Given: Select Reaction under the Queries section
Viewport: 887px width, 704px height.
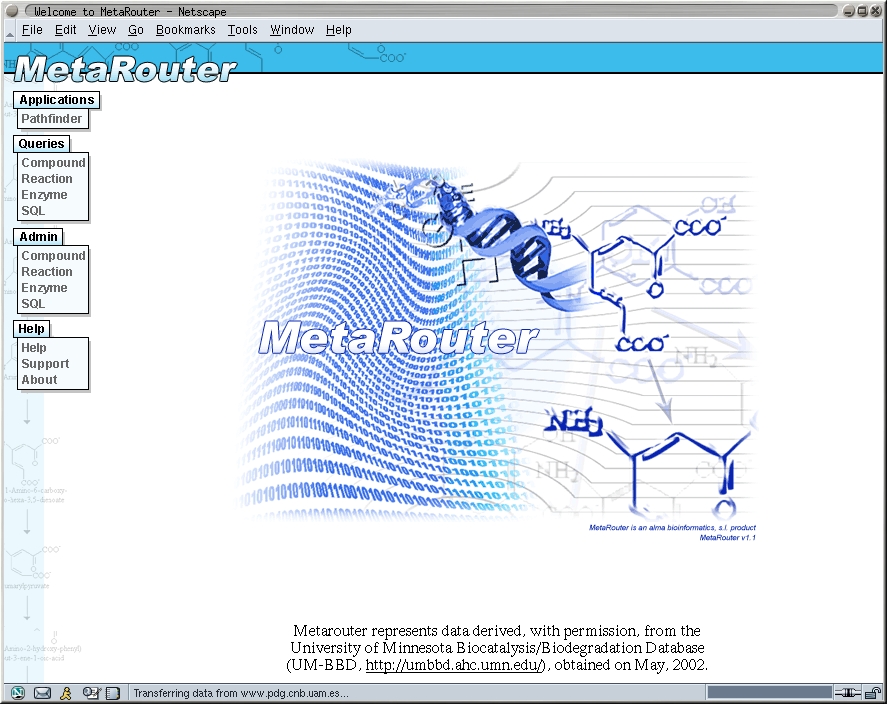Looking at the screenshot, I should [x=47, y=179].
